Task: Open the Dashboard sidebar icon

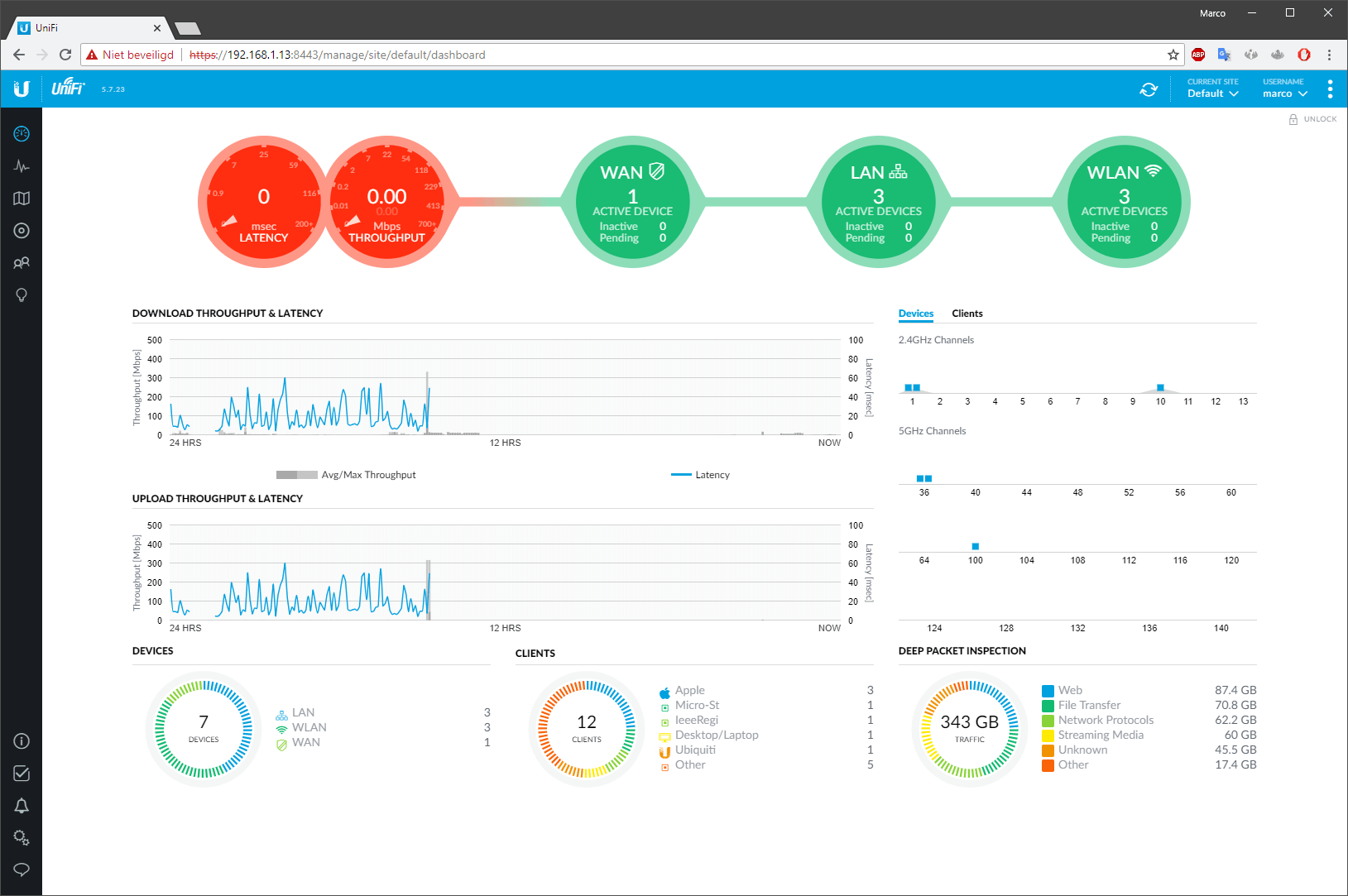Action: coord(22,134)
